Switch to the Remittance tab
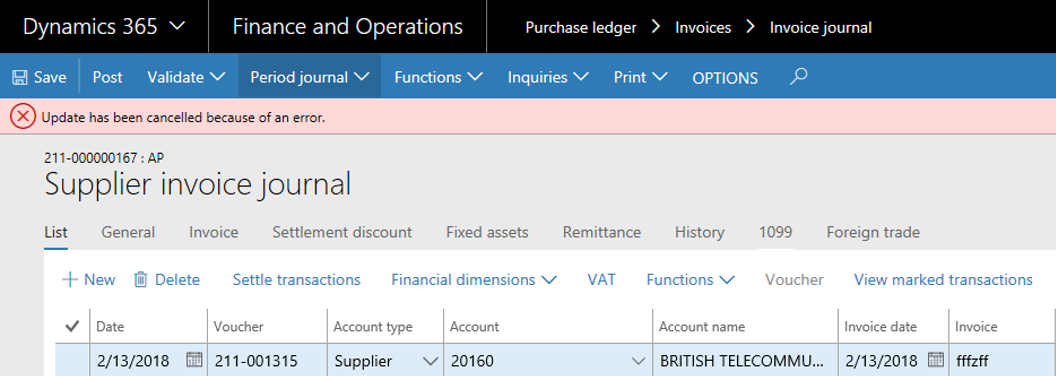This screenshot has width=1056, height=376. 601,232
